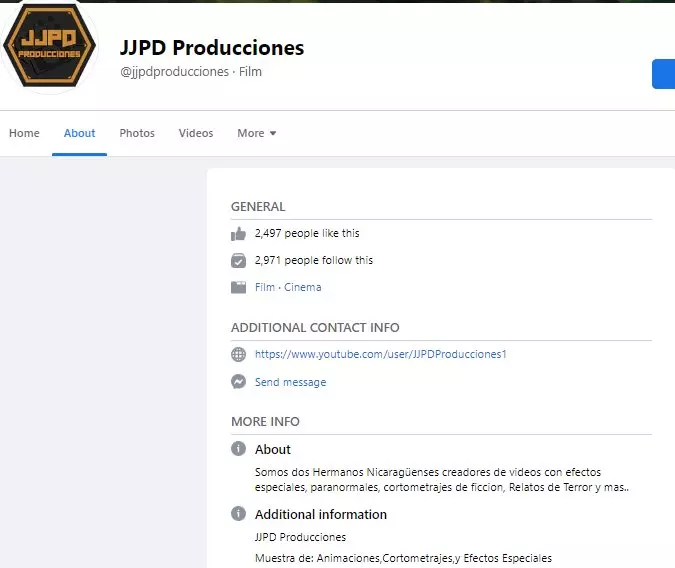
Task: Click the globe website icon
Action: (x=238, y=354)
